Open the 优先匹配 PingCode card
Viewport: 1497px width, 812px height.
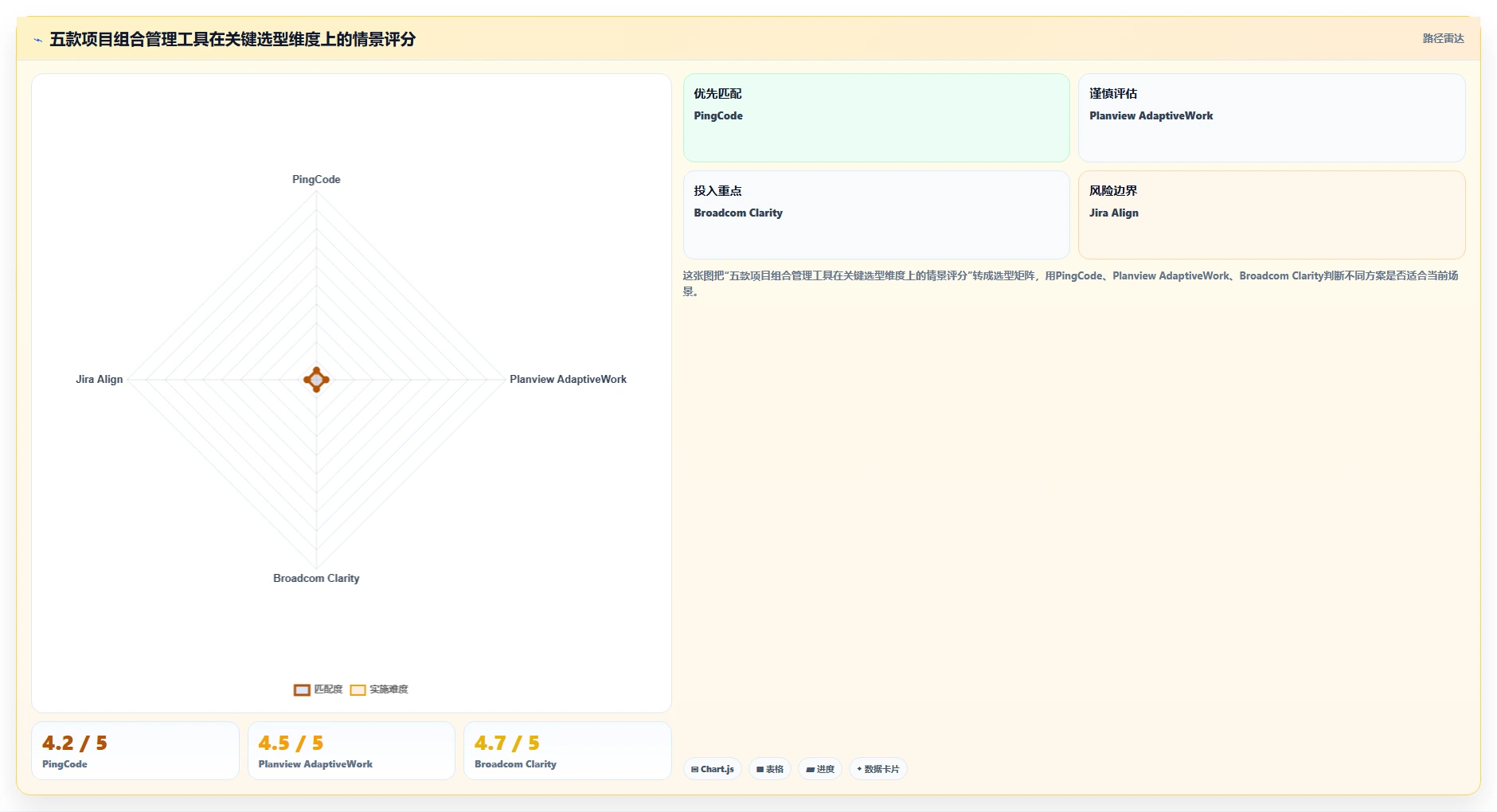click(876, 118)
